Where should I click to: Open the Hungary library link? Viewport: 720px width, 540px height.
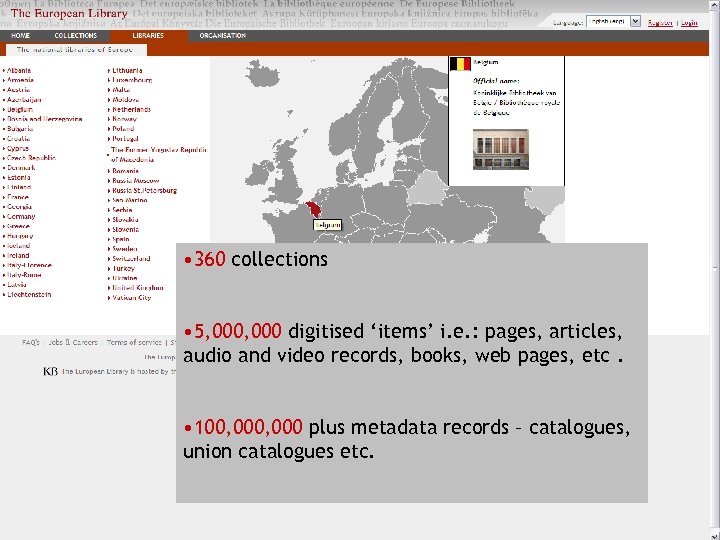pyautogui.click(x=20, y=236)
